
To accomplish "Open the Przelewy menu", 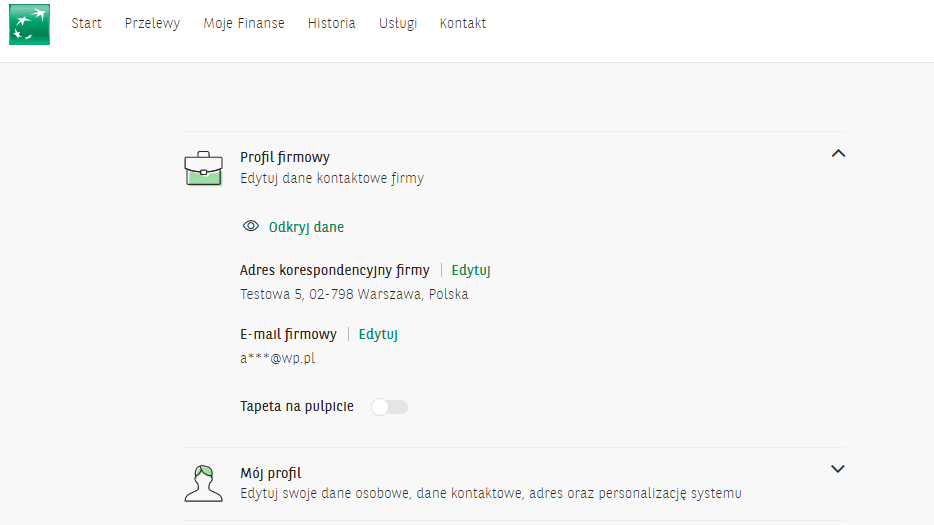I will pos(152,23).
